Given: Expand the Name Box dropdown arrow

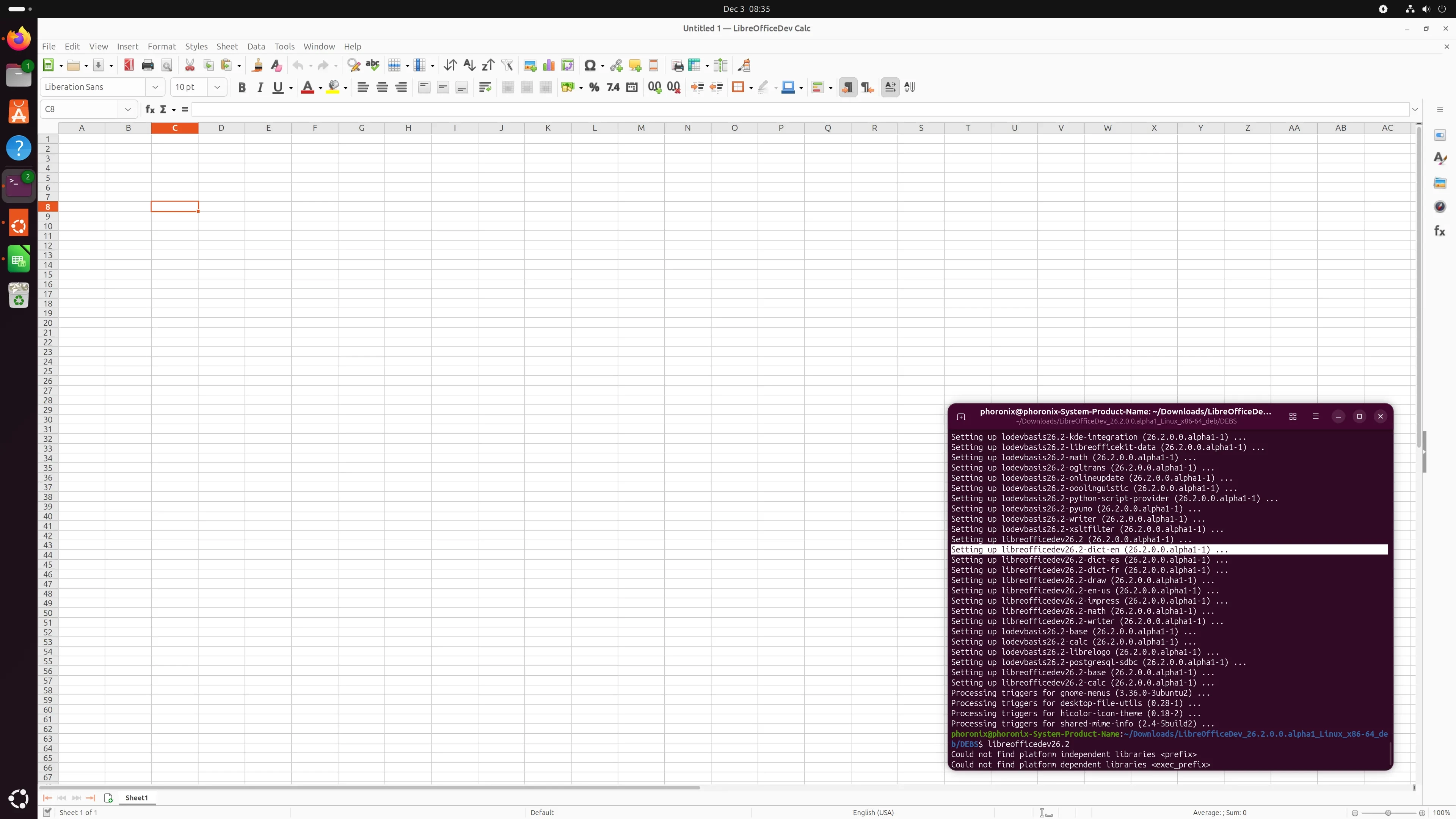Looking at the screenshot, I should coord(128,109).
